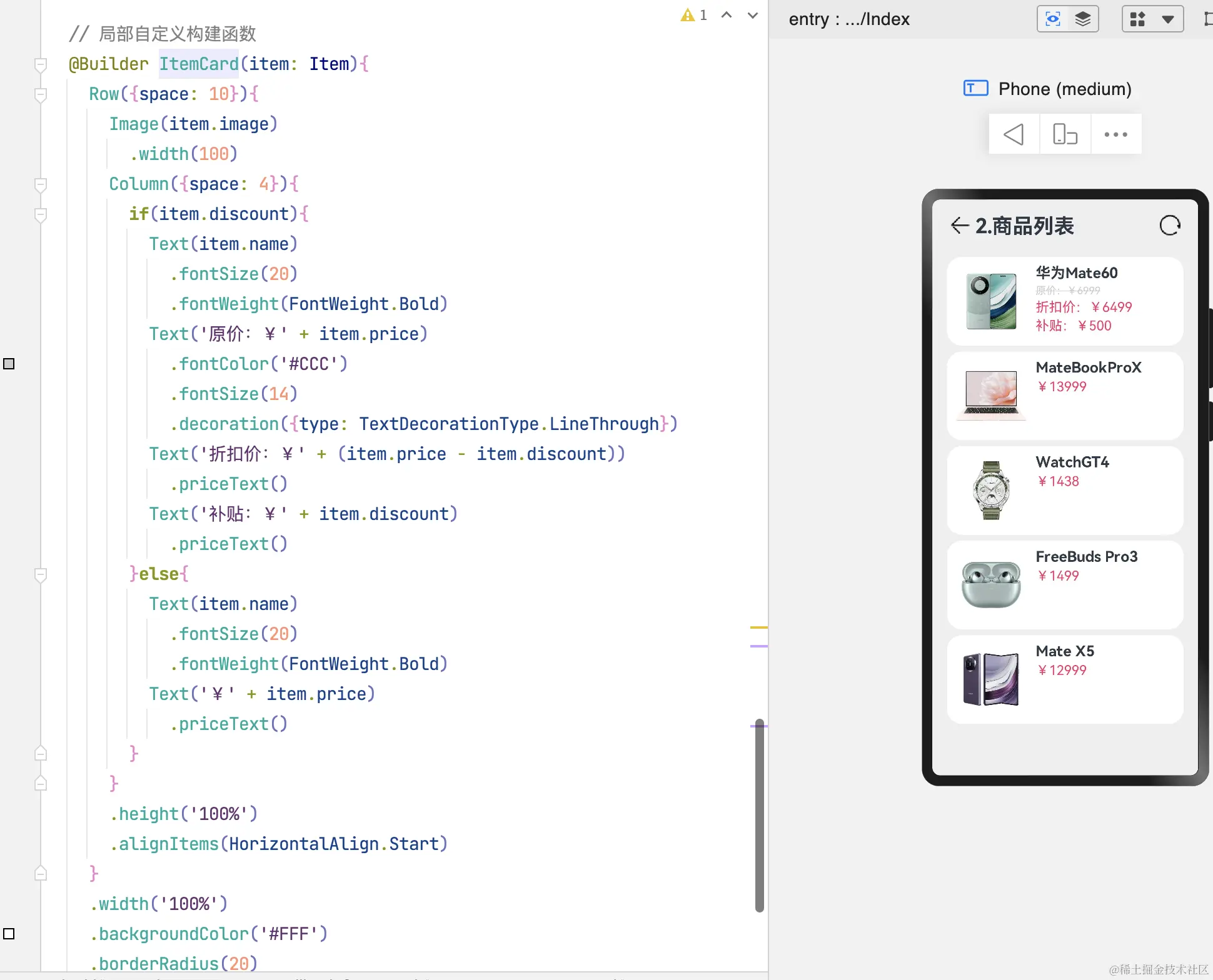Place cursor on .alignItems(HorizontalAlign.Start)
The width and height of the screenshot is (1213, 980).
pyautogui.click(x=279, y=844)
